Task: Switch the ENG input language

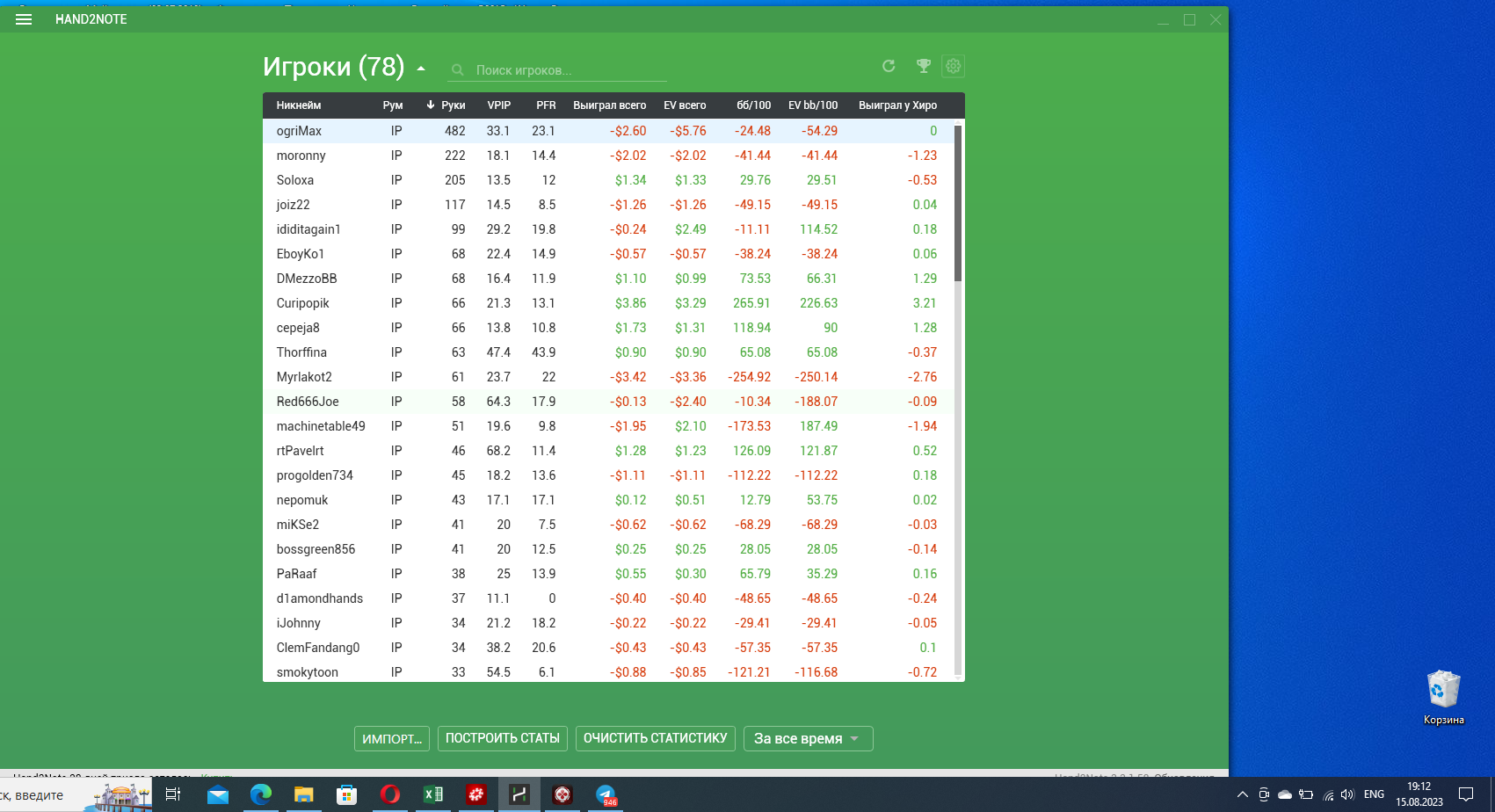Action: point(1375,794)
